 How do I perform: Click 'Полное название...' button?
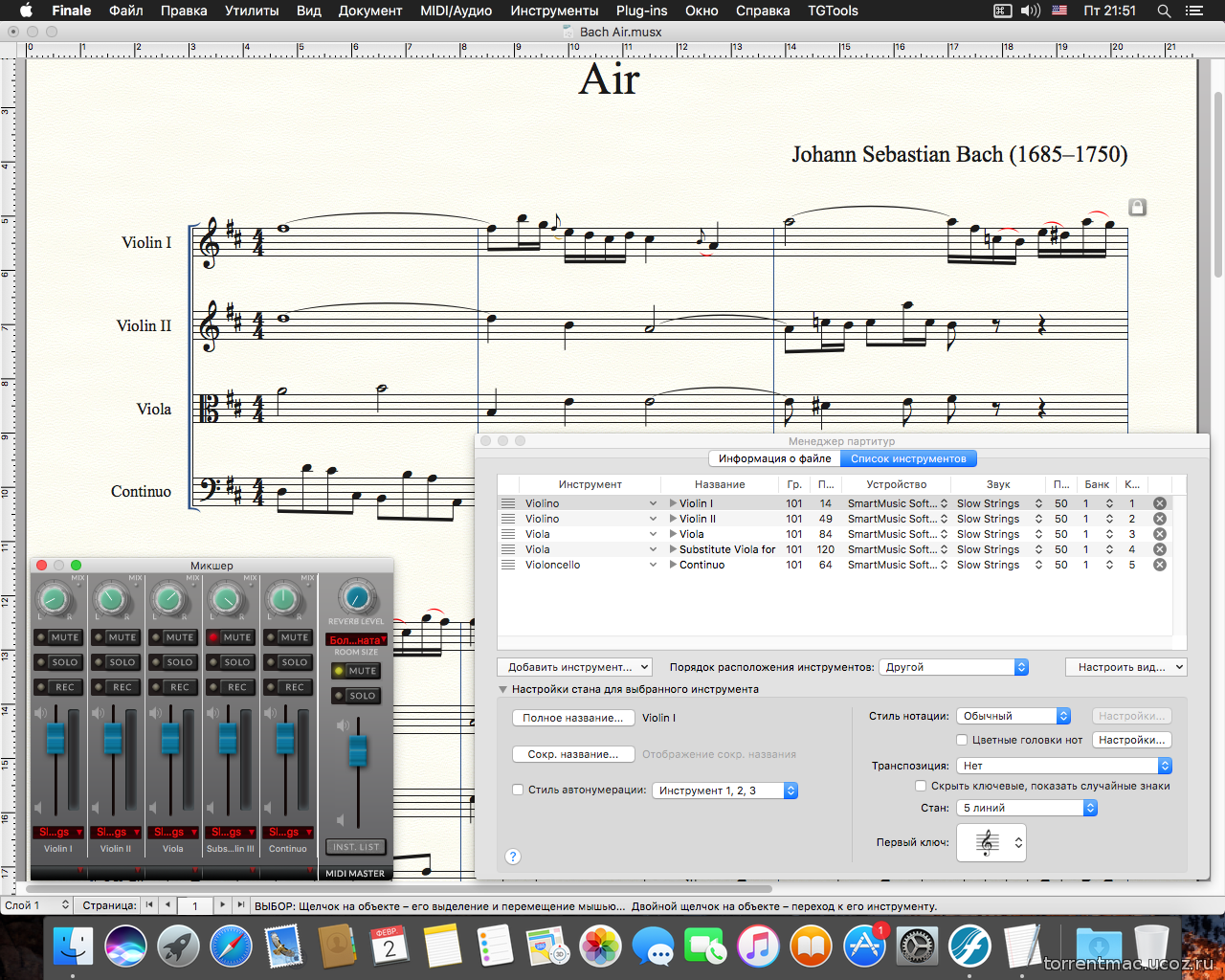(573, 718)
